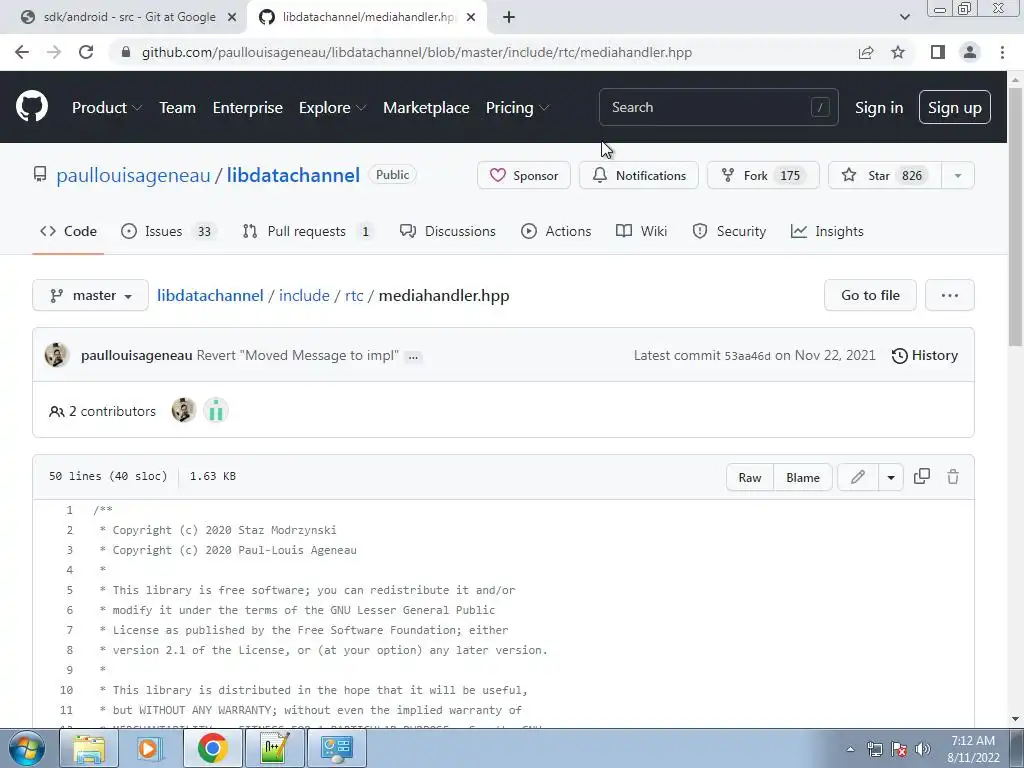The image size is (1024, 768).
Task: Click paullouisageneau commit author avatar
Action: [57, 355]
